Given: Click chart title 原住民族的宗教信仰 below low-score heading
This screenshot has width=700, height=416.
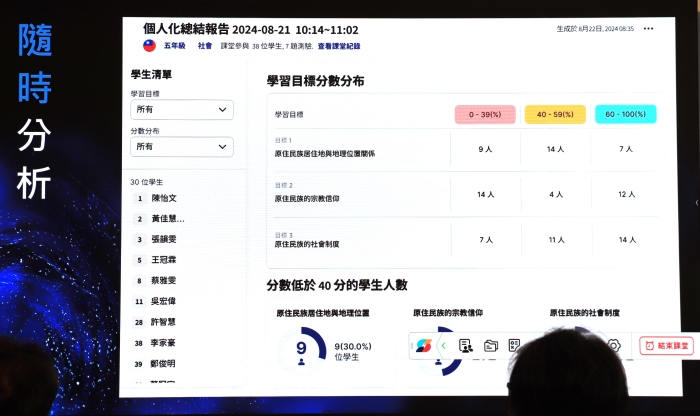Looking at the screenshot, I should pos(448,312).
